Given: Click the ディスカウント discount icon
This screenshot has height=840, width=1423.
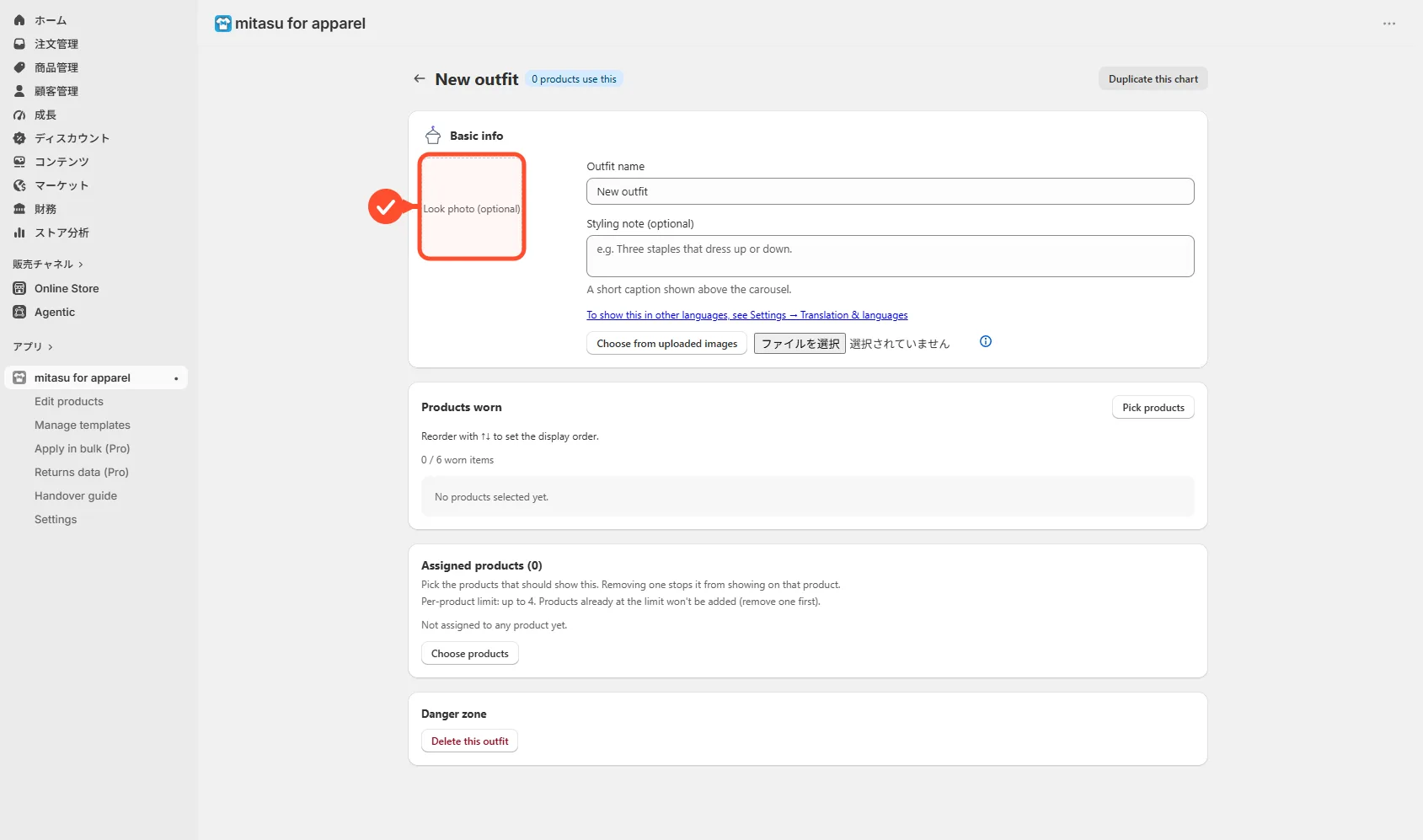Looking at the screenshot, I should (x=19, y=138).
